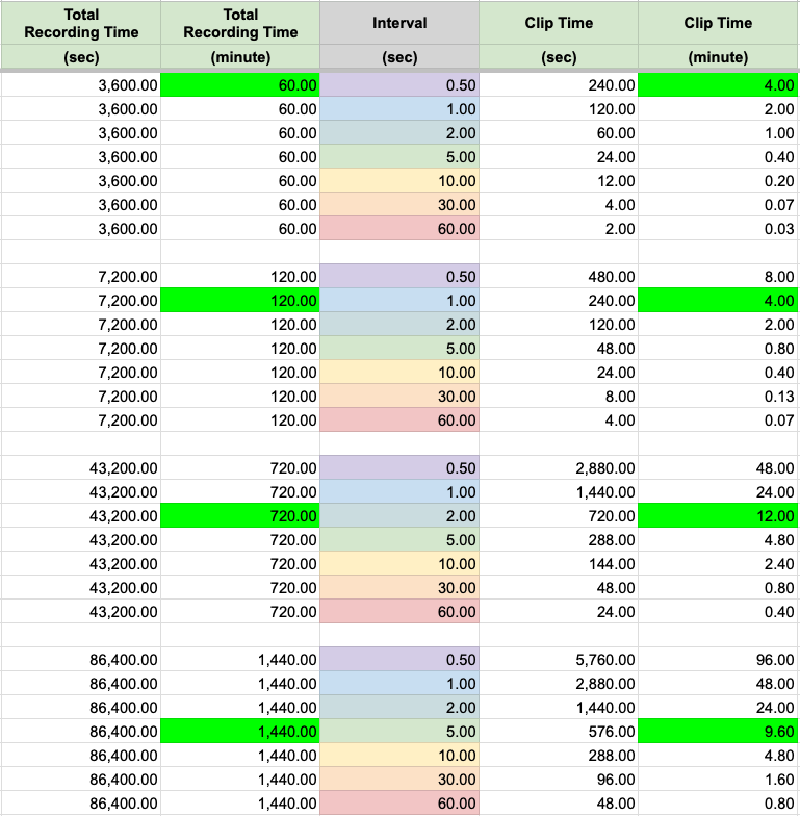Click the green 60.00 recording time cell
Screen dimensions: 800x816
click(x=239, y=86)
